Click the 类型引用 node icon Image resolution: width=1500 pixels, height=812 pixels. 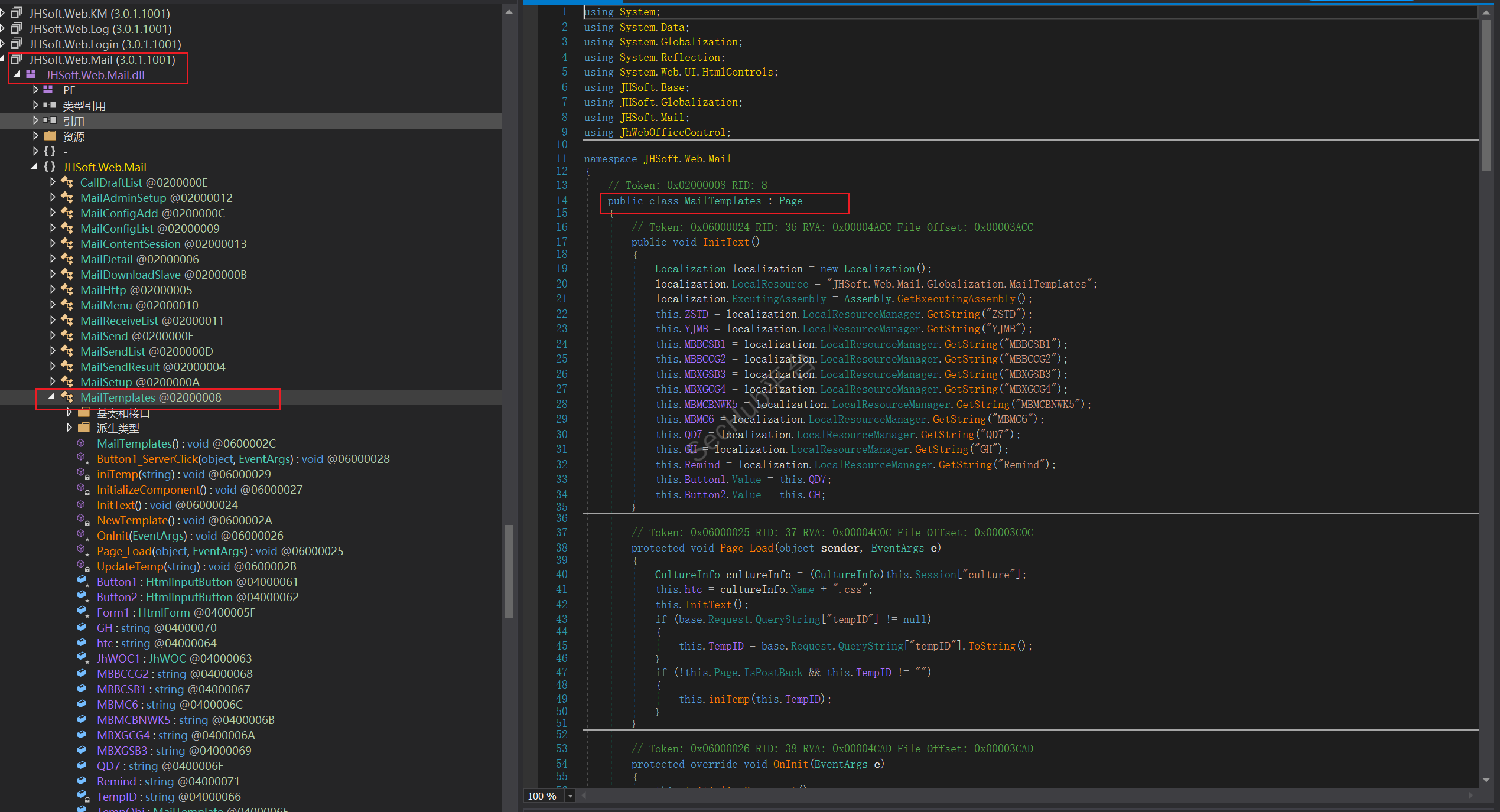(50, 105)
